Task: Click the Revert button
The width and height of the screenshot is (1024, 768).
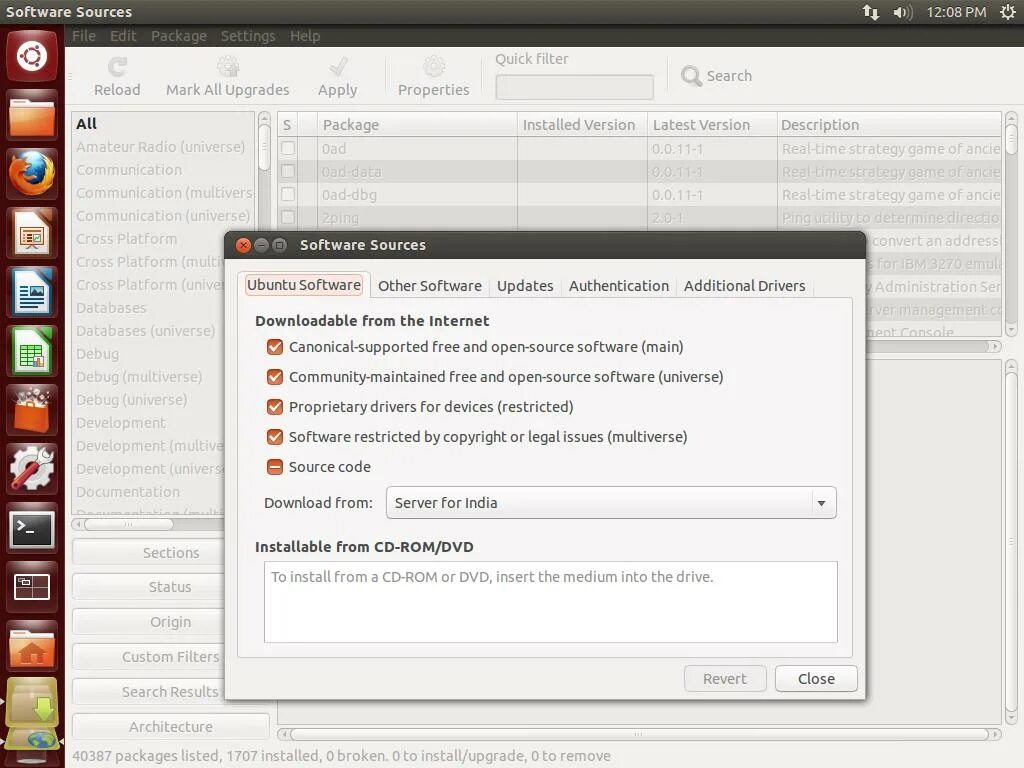Action: pos(725,678)
